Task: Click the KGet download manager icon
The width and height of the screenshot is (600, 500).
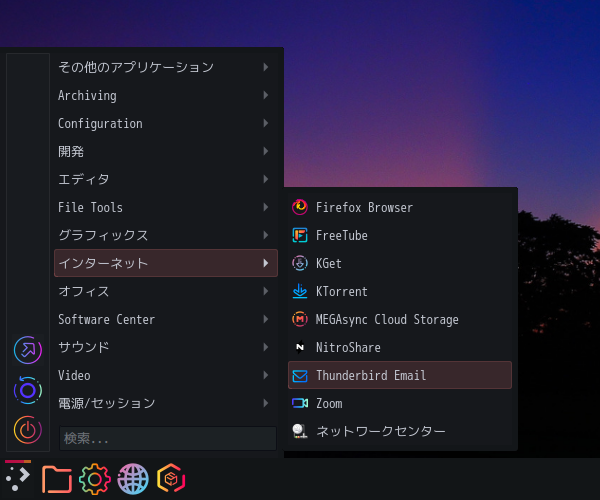Action: (x=300, y=263)
